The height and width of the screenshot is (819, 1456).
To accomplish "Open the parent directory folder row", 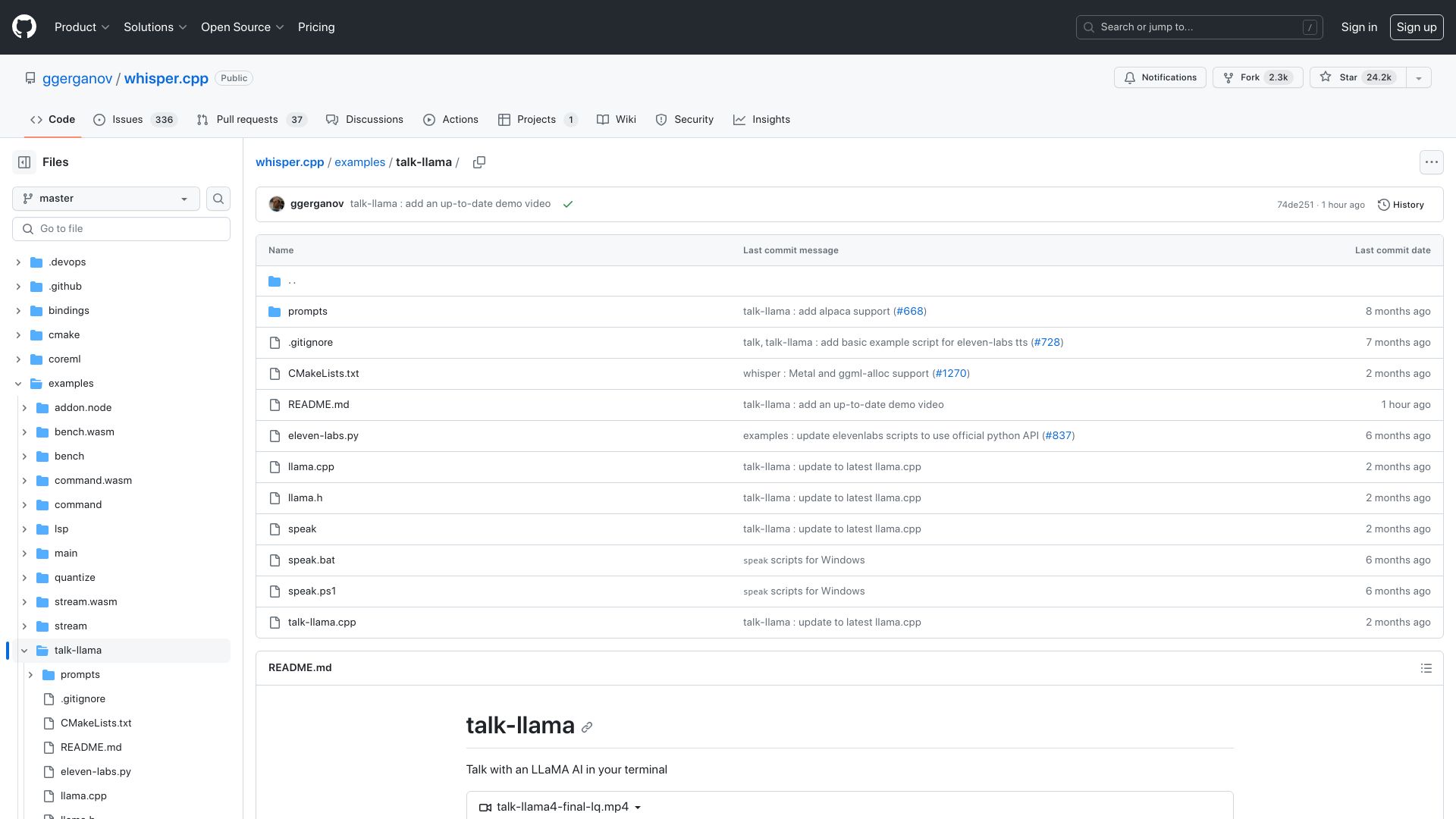I will (849, 281).
